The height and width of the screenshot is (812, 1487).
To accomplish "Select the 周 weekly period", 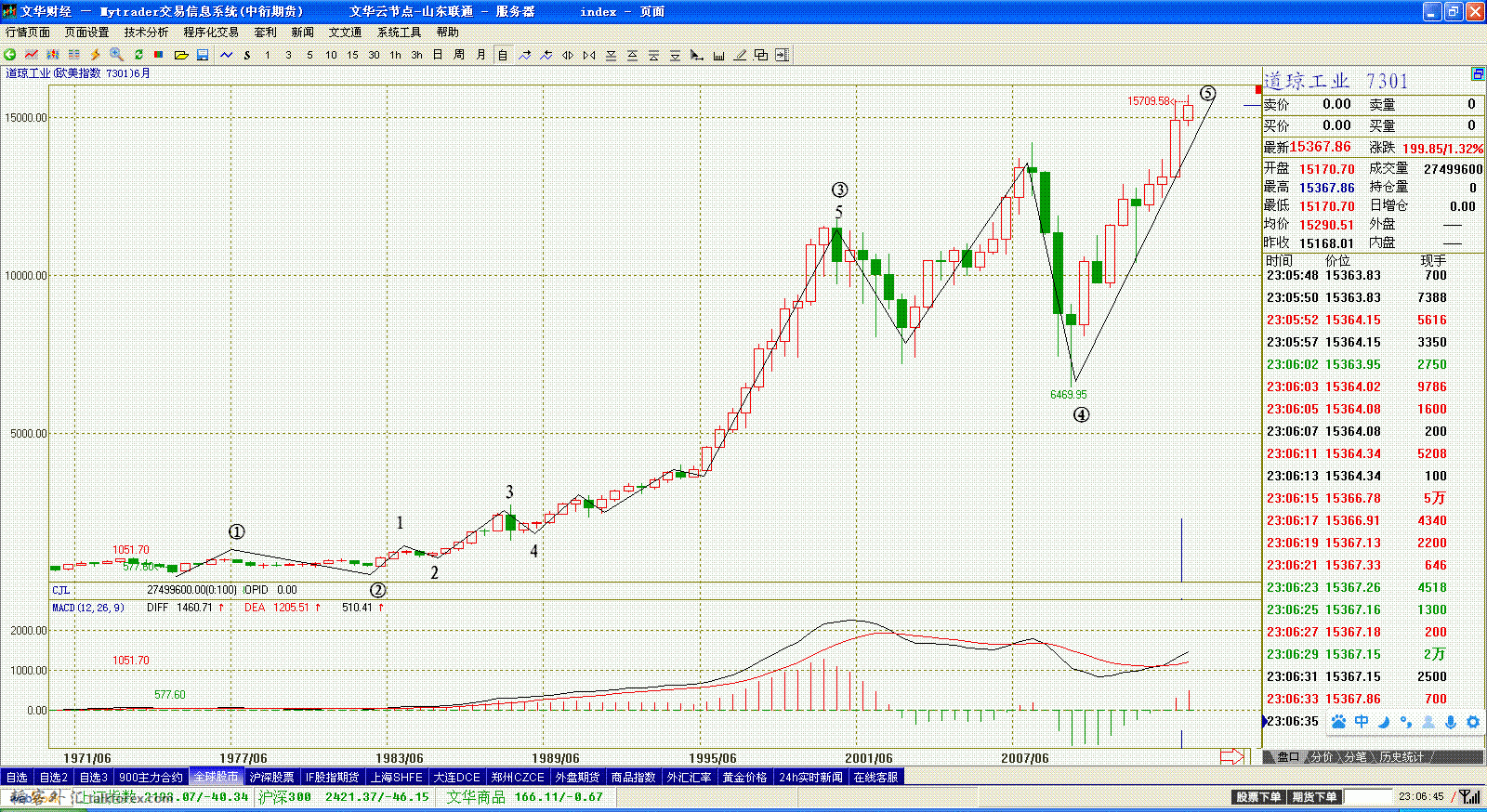I will click(459, 55).
